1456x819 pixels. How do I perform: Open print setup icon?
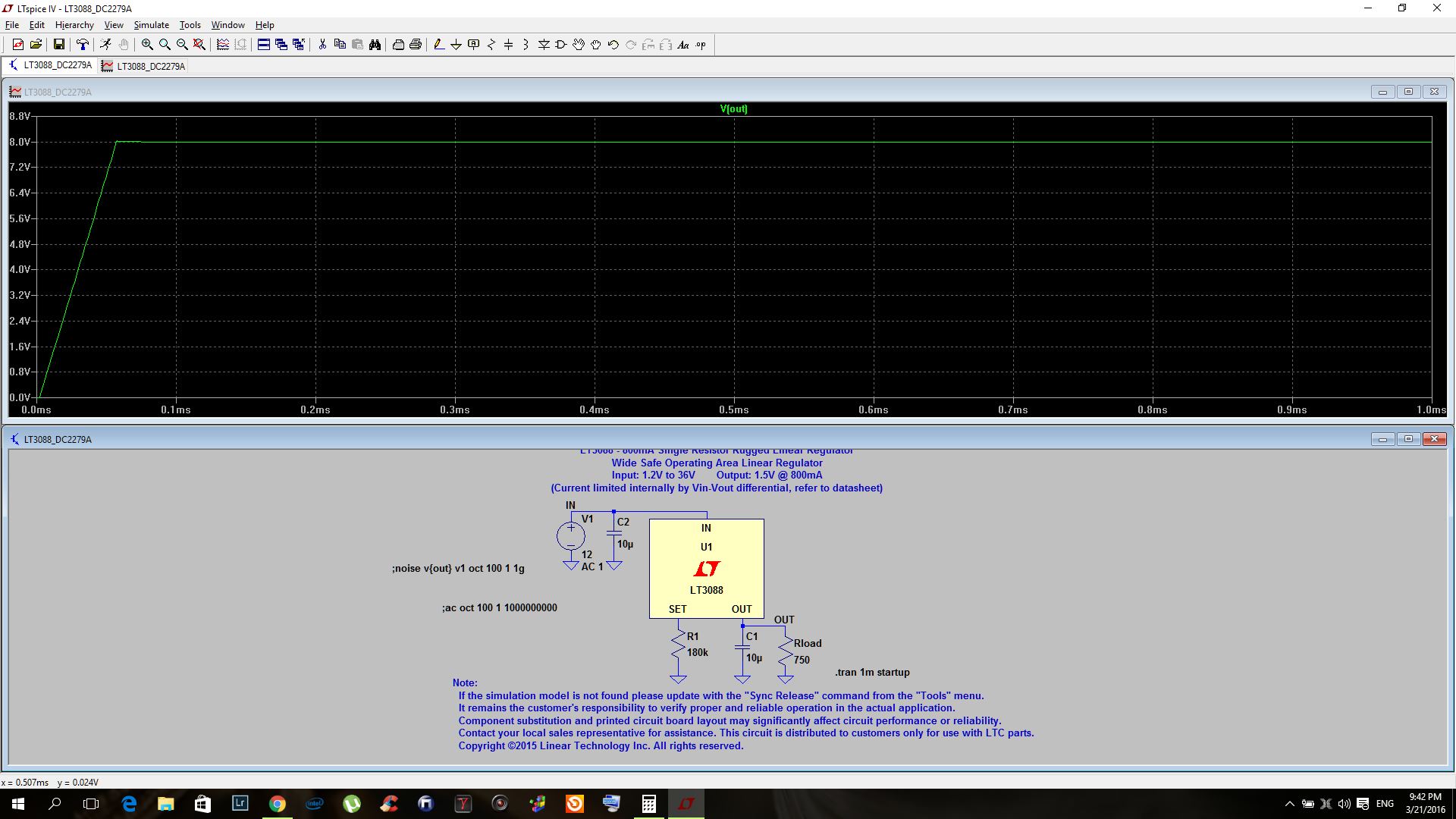click(x=398, y=45)
